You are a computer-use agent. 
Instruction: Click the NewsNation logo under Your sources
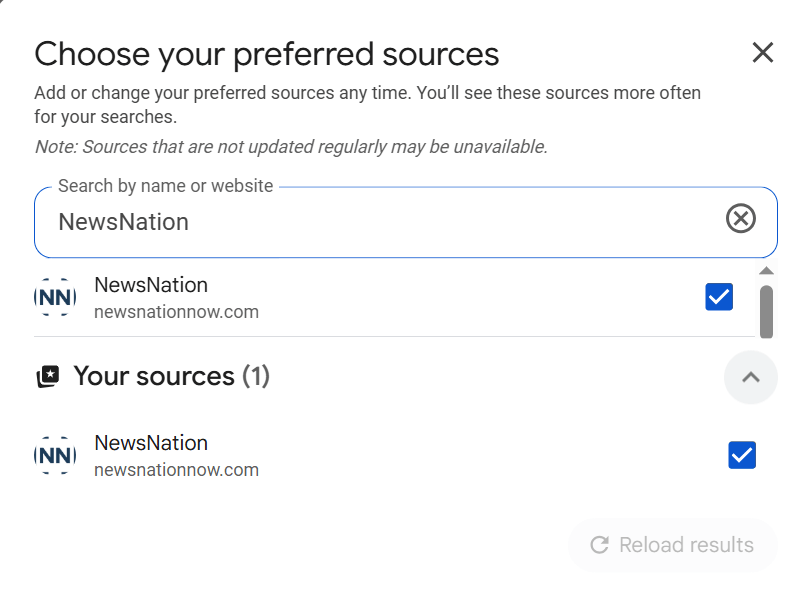click(x=55, y=455)
